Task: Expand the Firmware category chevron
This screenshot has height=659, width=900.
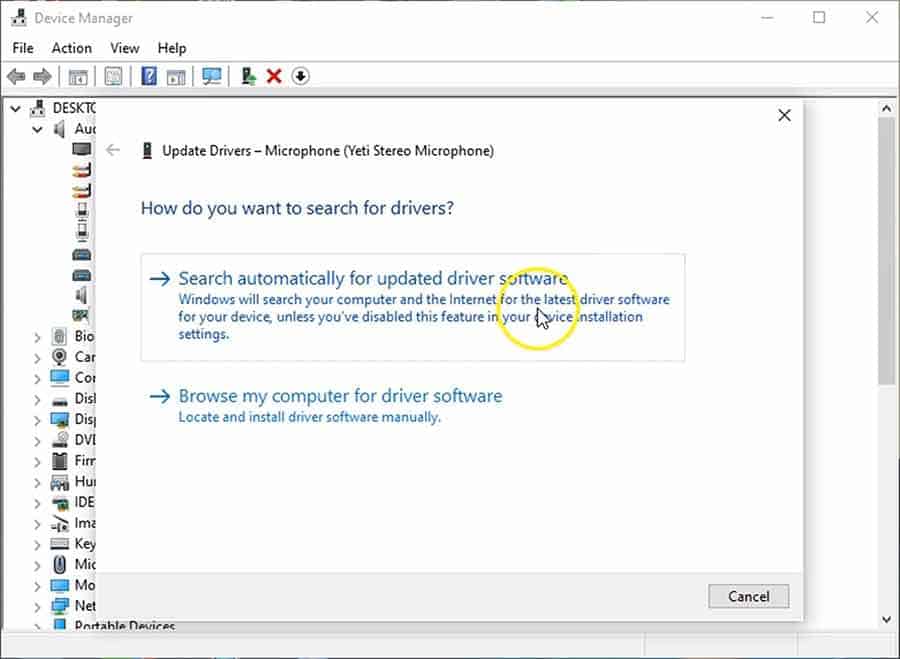Action: (x=37, y=462)
